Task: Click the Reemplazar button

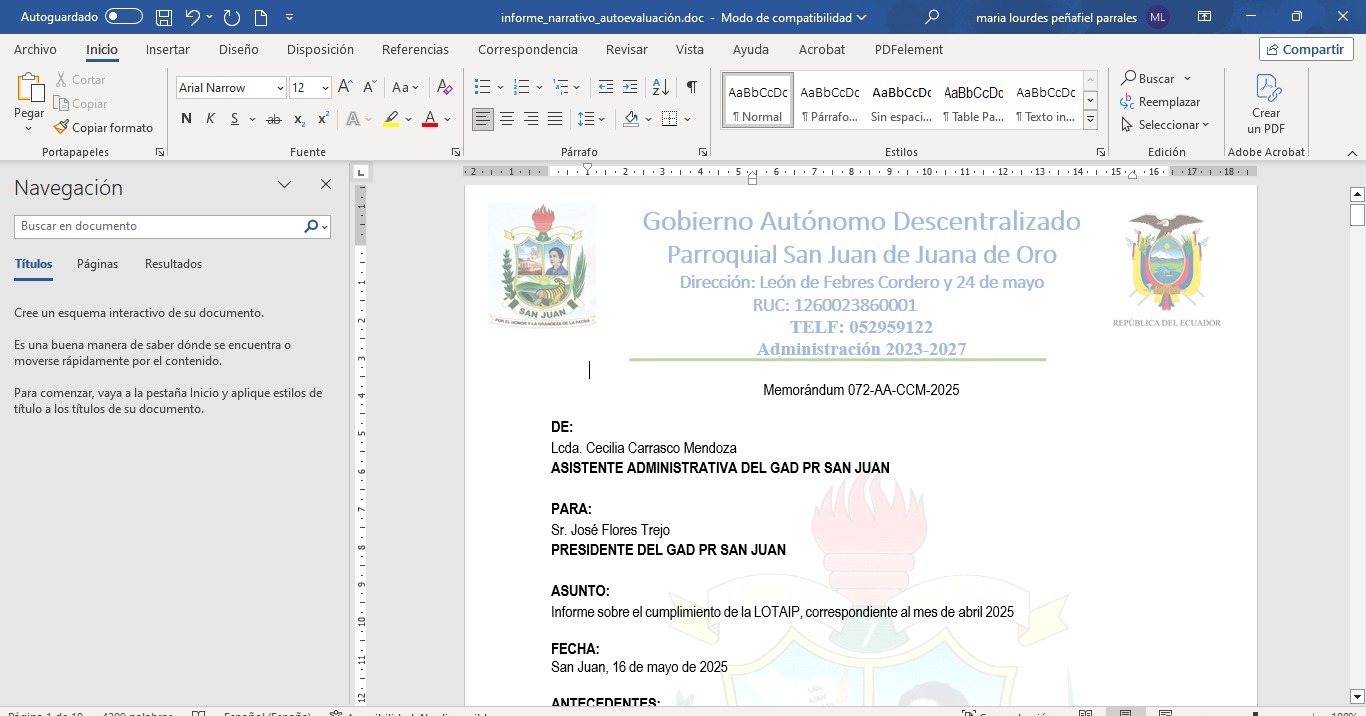Action: coord(1160,102)
